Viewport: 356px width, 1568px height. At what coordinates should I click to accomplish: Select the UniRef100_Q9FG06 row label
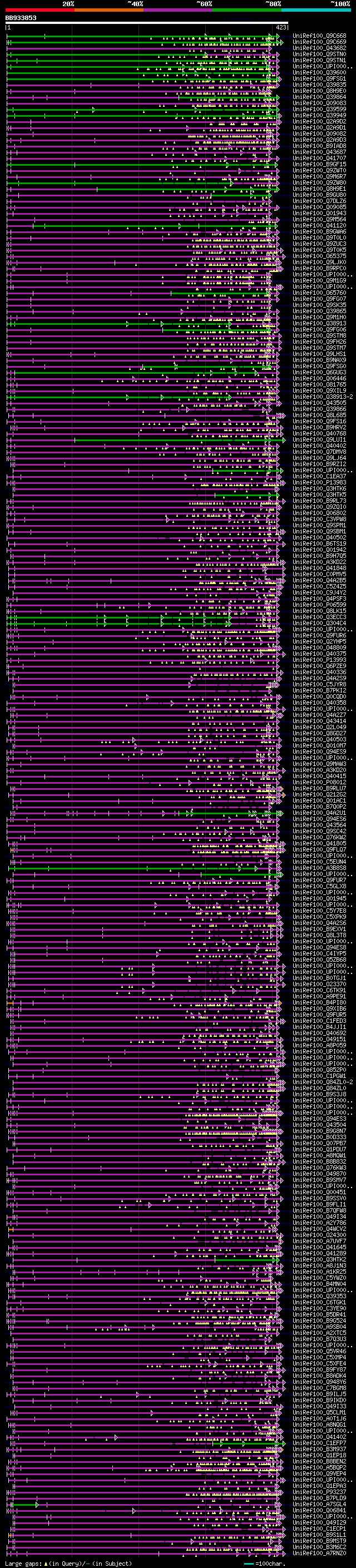pos(319,329)
